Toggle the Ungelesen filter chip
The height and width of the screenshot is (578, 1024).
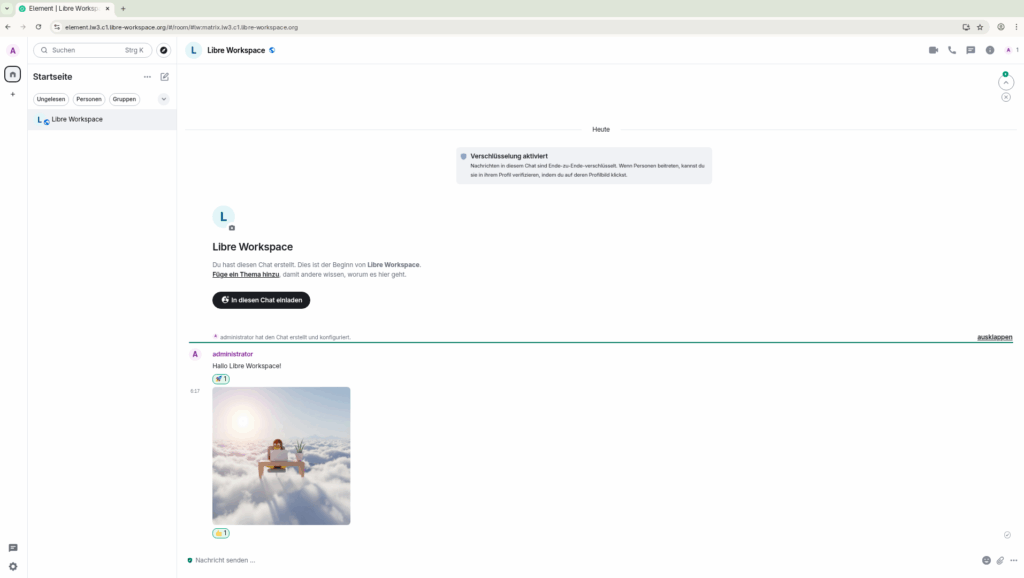[51, 99]
